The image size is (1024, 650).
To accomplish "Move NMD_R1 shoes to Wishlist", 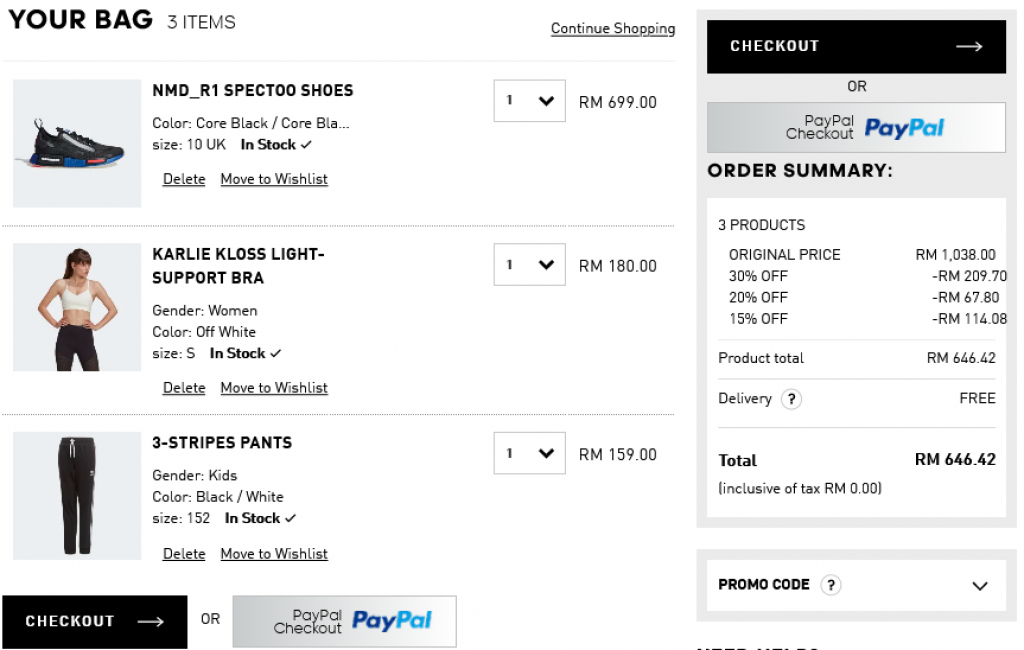I will [x=274, y=179].
